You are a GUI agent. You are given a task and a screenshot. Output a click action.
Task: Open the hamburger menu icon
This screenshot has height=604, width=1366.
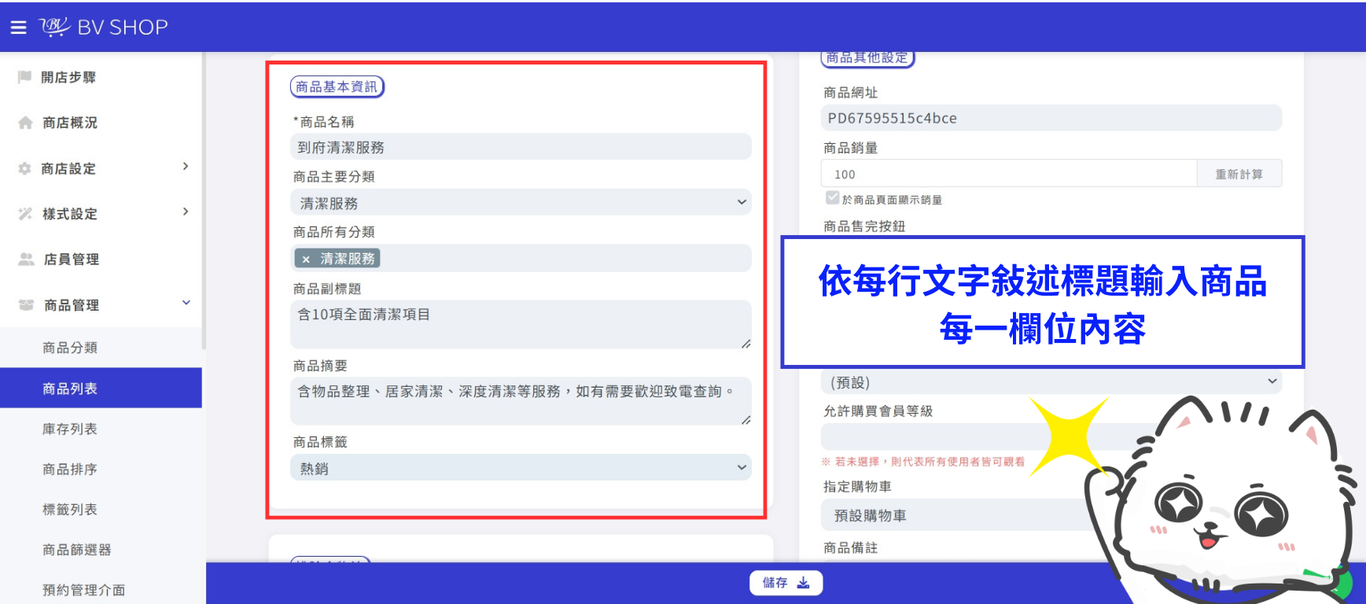tap(18, 27)
